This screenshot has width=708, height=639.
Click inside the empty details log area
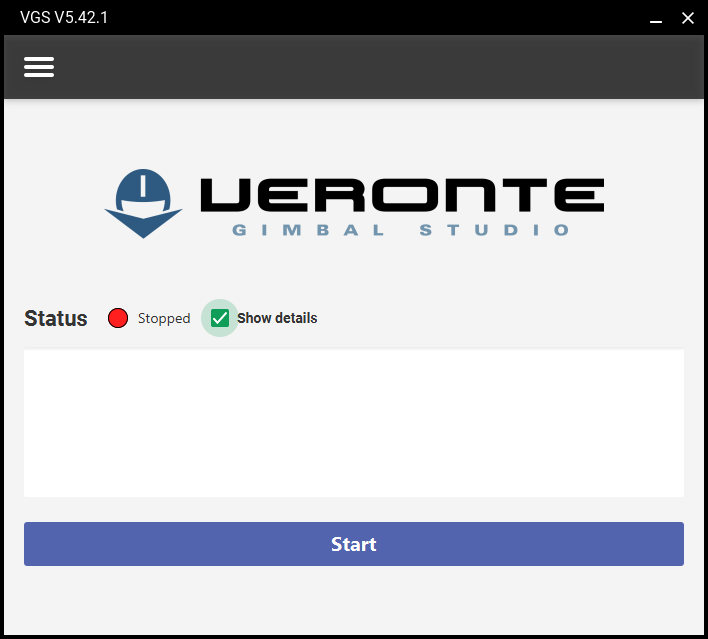tap(354, 423)
